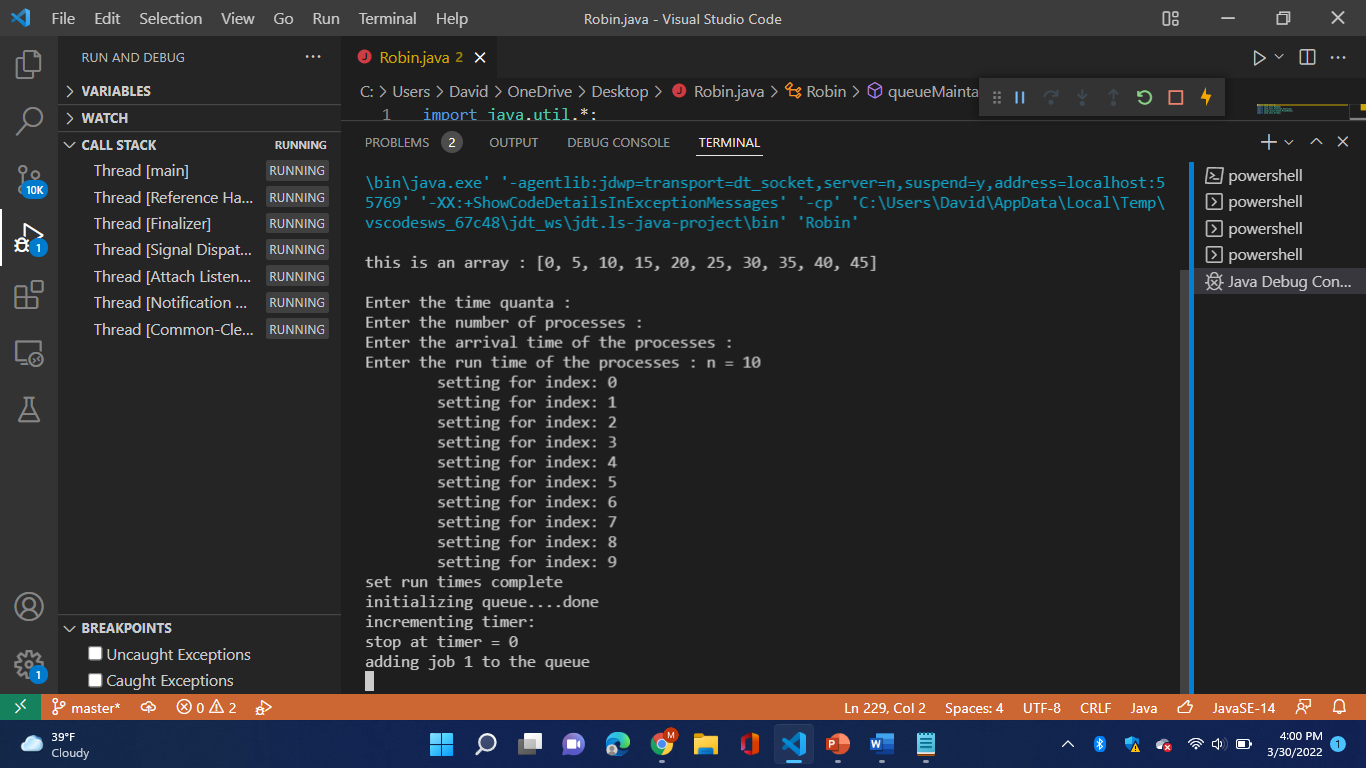This screenshot has height=768, width=1366.
Task: Open the Remote Explorer icon
Action: point(29,352)
